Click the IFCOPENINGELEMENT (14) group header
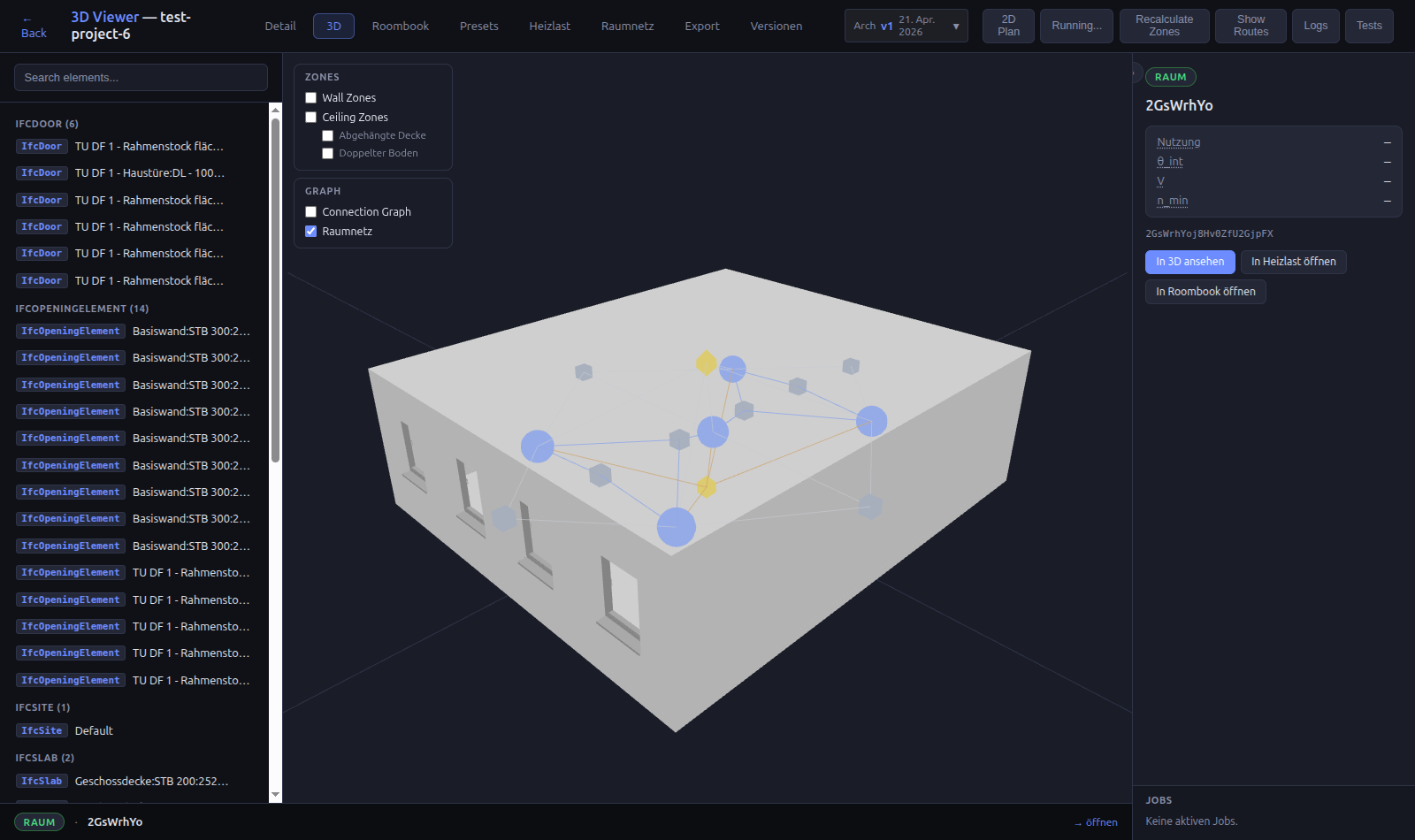Image resolution: width=1415 pixels, height=840 pixels. pos(81,309)
